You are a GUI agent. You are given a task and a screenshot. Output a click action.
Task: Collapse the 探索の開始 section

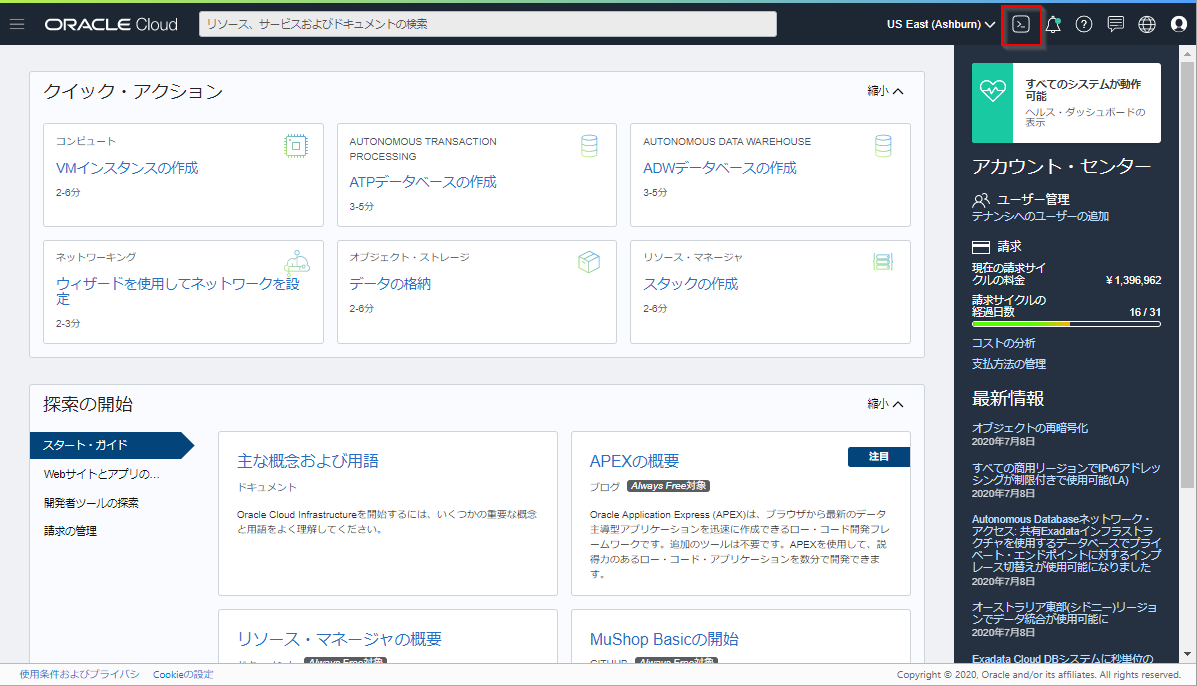click(885, 404)
